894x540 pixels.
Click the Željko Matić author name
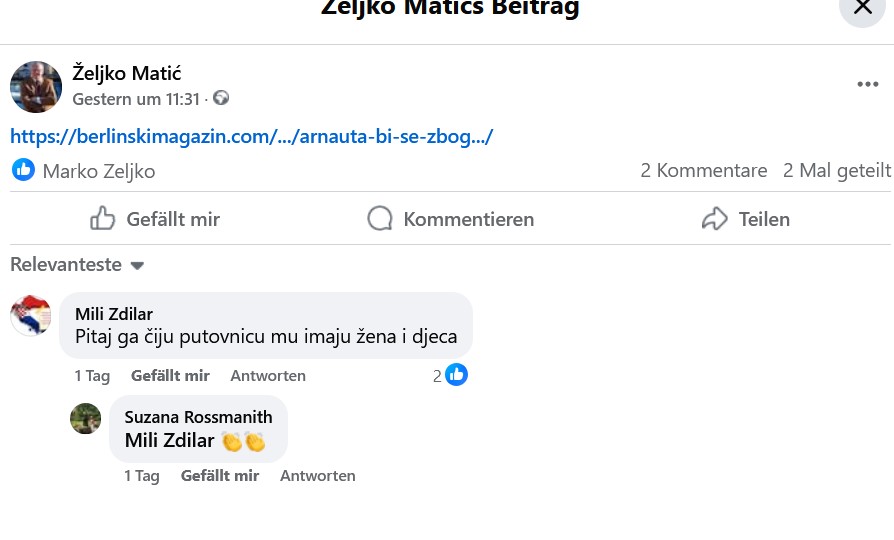pos(127,72)
